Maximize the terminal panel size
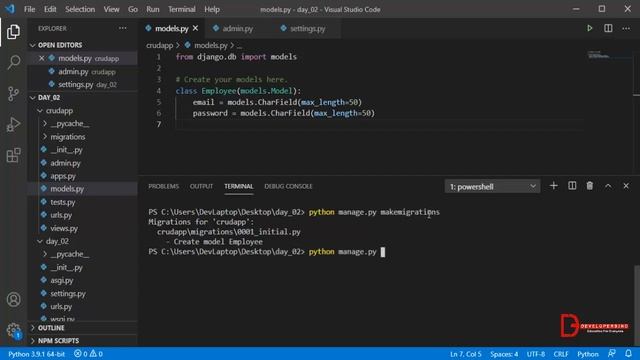The width and height of the screenshot is (640, 360). pyautogui.click(x=608, y=186)
